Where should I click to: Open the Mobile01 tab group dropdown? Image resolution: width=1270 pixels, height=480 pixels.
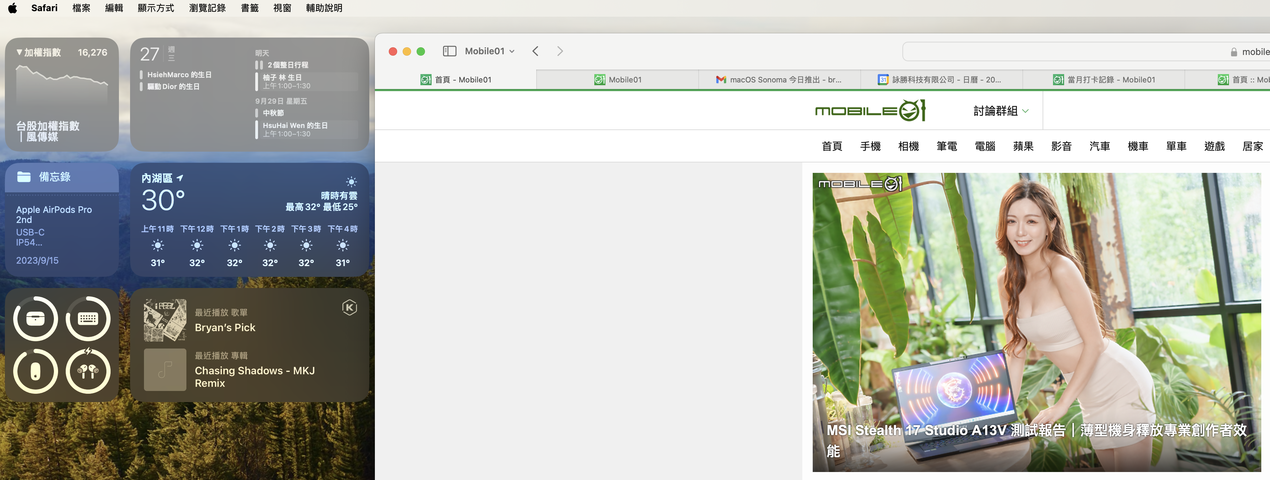[x=490, y=51]
